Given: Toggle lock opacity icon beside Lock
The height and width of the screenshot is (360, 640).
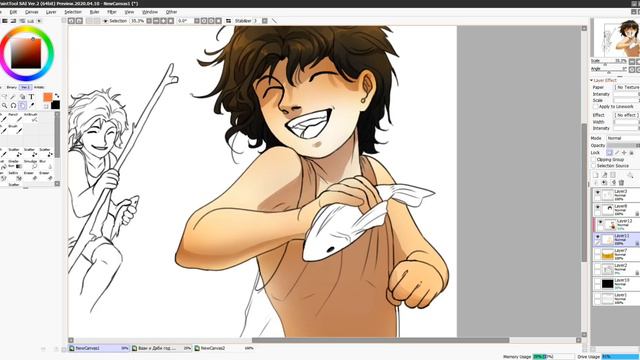Looking at the screenshot, I should (609, 153).
